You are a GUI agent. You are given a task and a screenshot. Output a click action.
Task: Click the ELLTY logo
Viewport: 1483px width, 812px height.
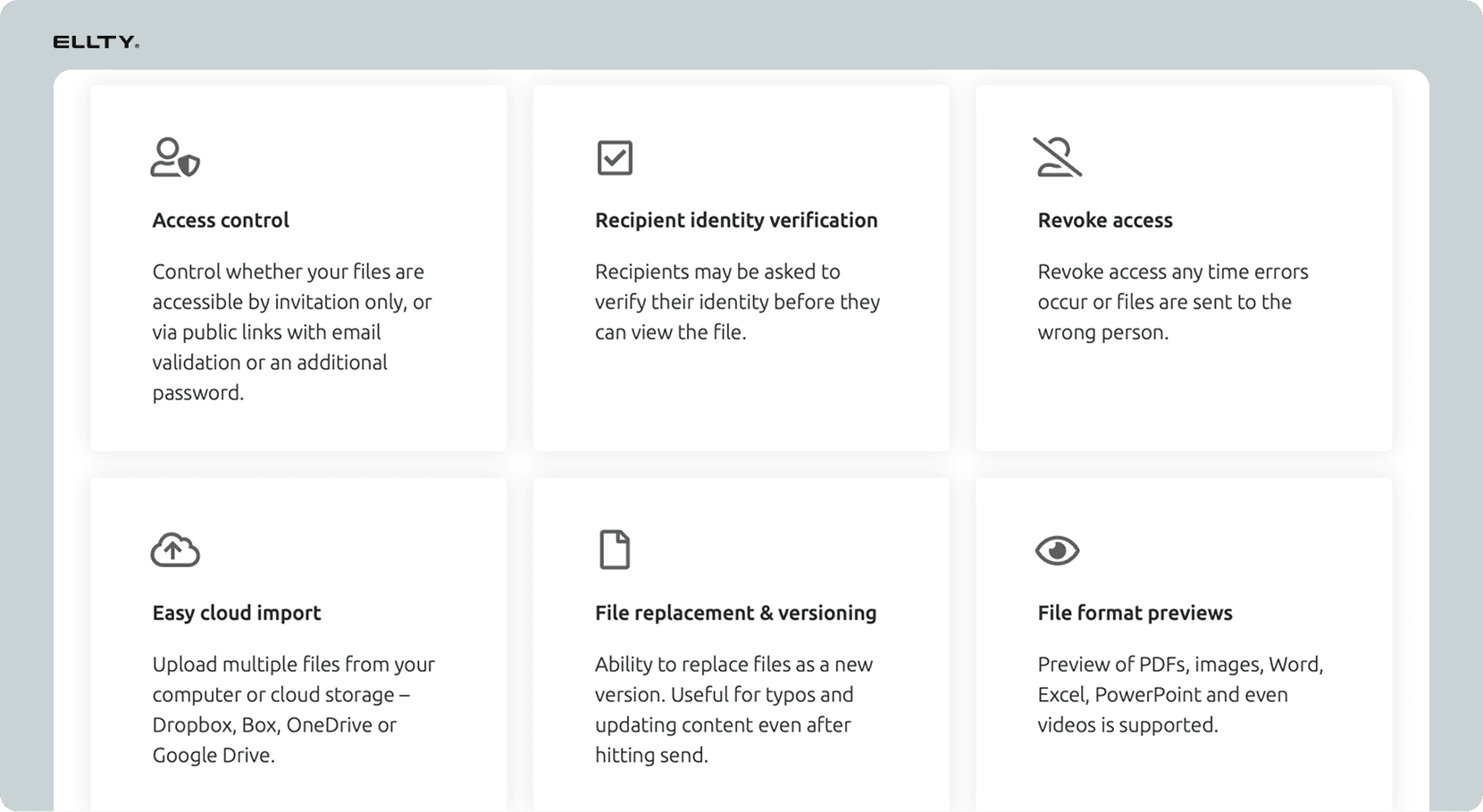tap(96, 42)
